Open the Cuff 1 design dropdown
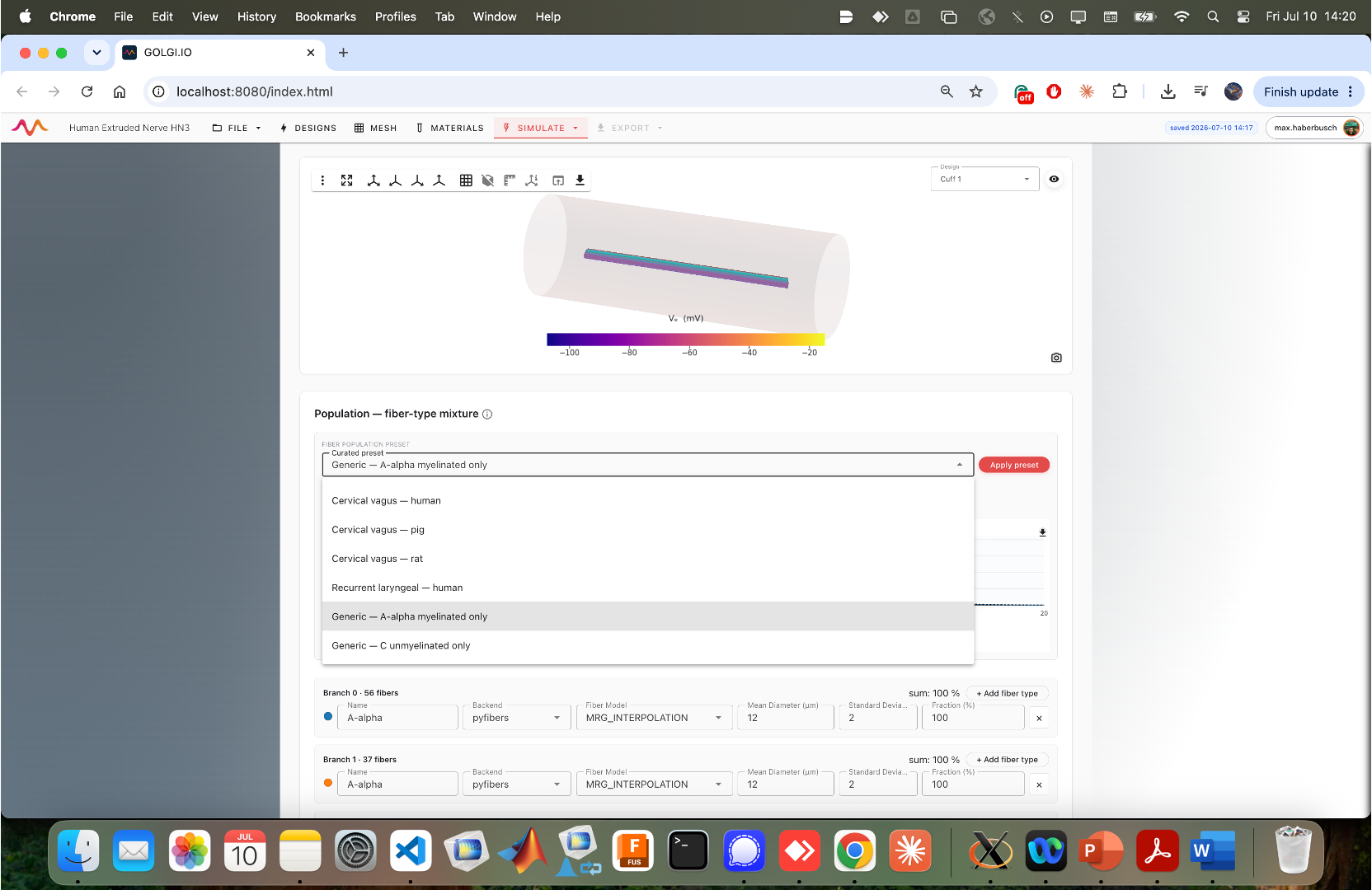 pos(984,179)
